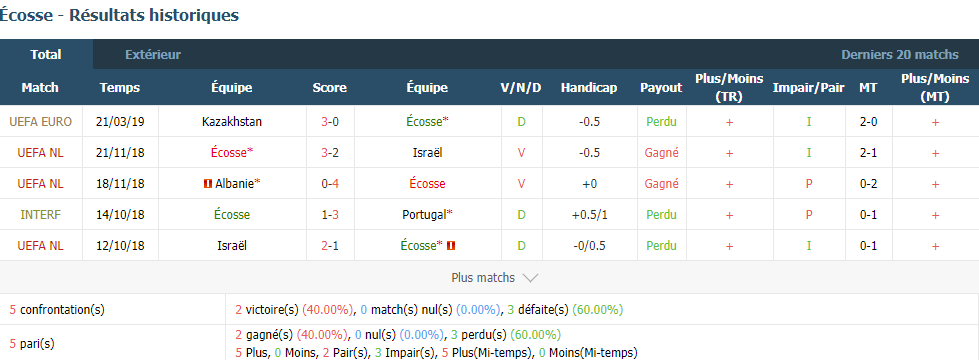Open the Derniers 20 matchs selector
The width and height of the screenshot is (979, 360).
900,55
